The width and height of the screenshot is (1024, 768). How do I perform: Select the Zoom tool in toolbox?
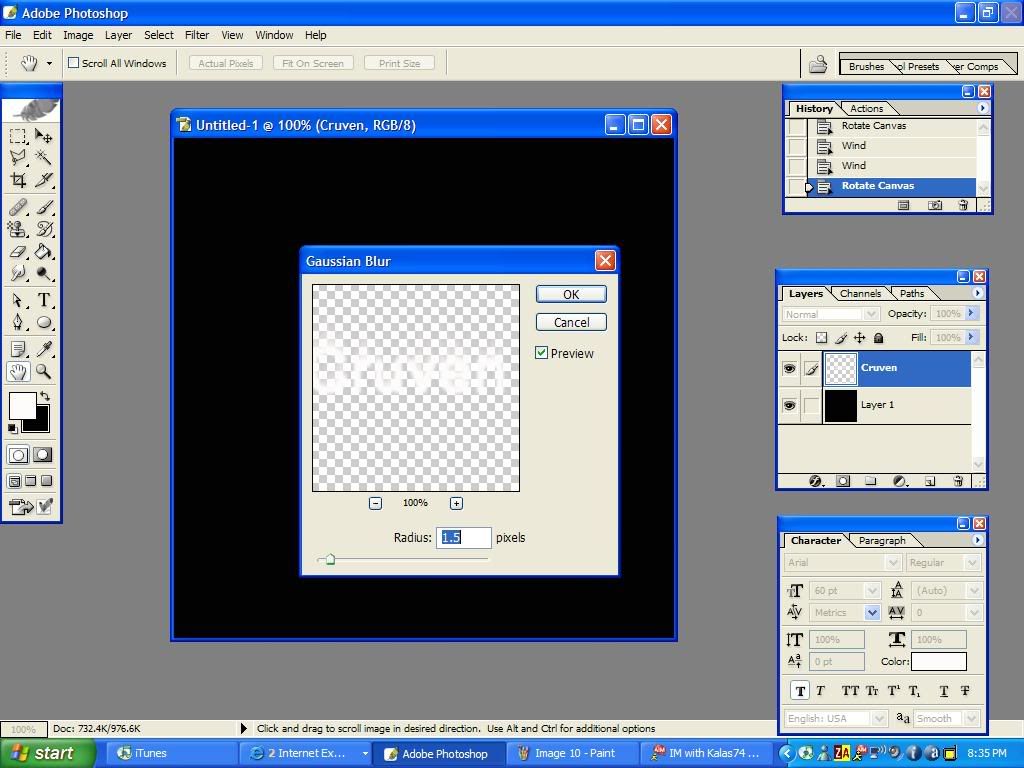tap(44, 372)
